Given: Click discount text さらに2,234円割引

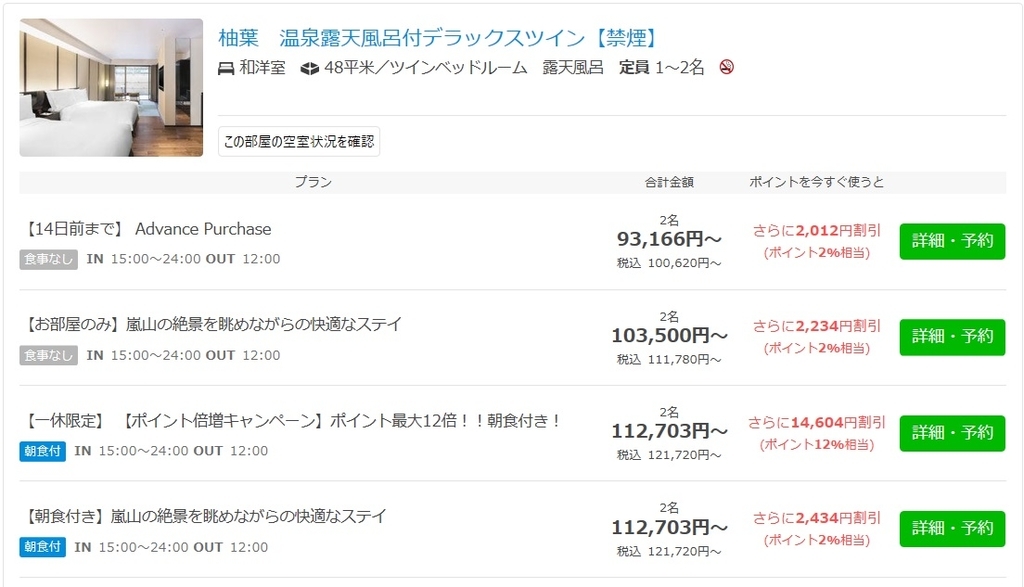Looking at the screenshot, I should click(x=816, y=326).
